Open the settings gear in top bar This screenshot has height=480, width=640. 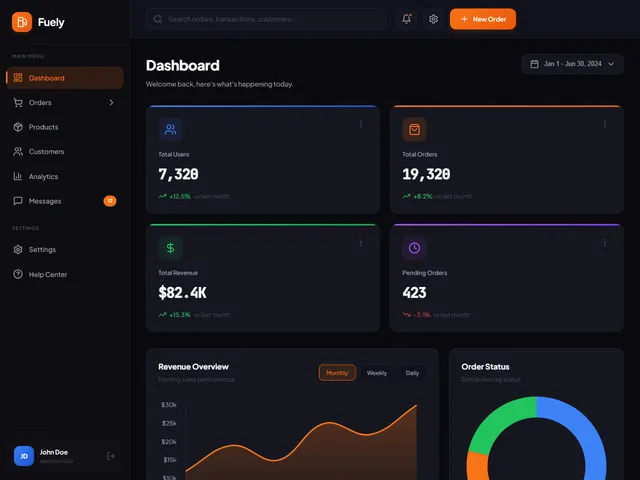433,19
